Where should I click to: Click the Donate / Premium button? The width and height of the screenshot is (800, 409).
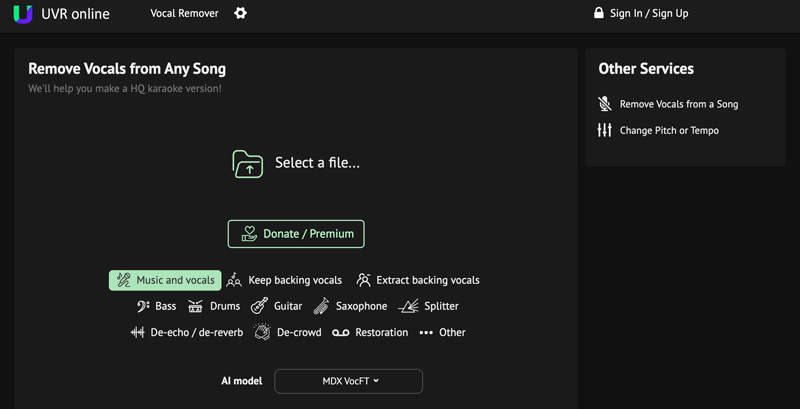(296, 234)
